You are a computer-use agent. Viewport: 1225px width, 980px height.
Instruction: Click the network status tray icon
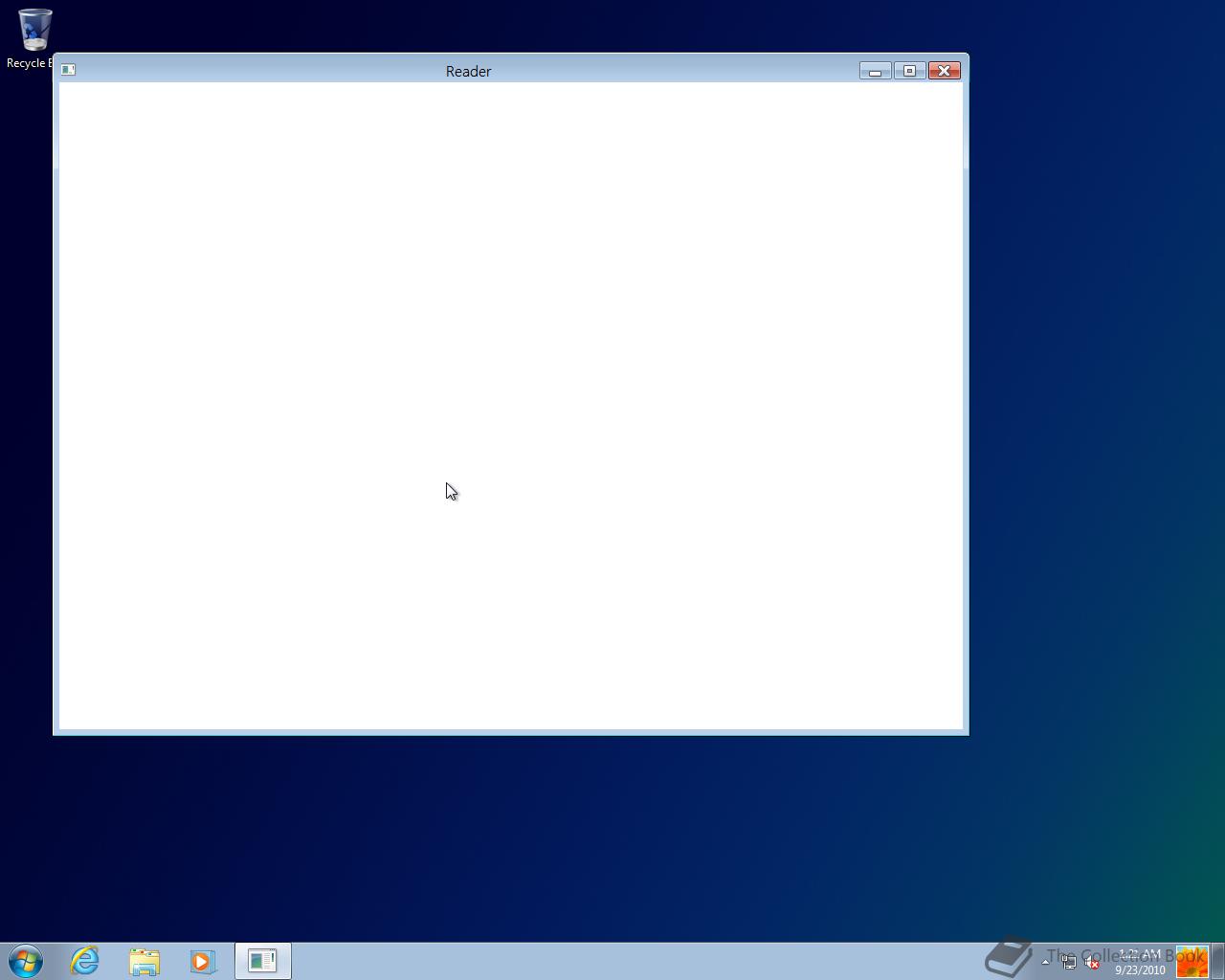[x=1068, y=962]
